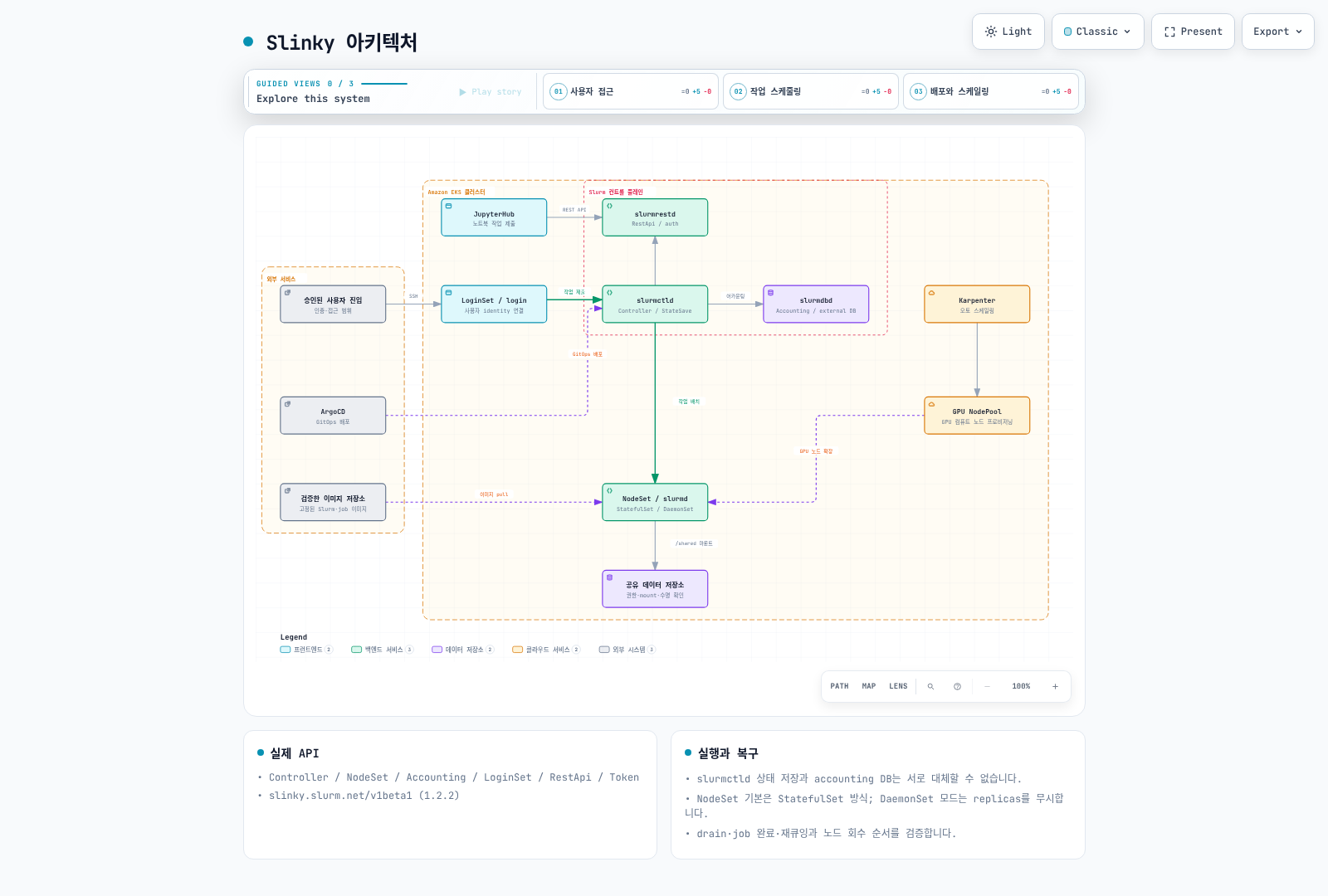Toggle the 클라우드 서비스 legend filter
The height and width of the screenshot is (896, 1328).
pos(546,650)
